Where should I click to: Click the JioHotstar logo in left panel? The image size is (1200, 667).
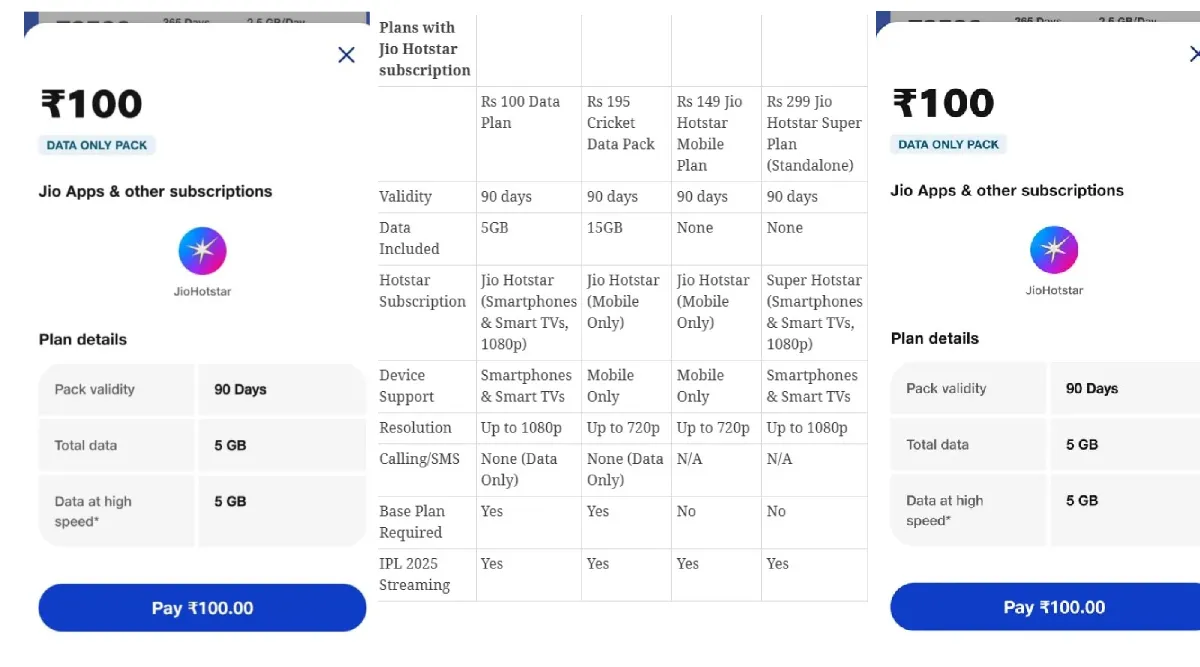tap(202, 251)
